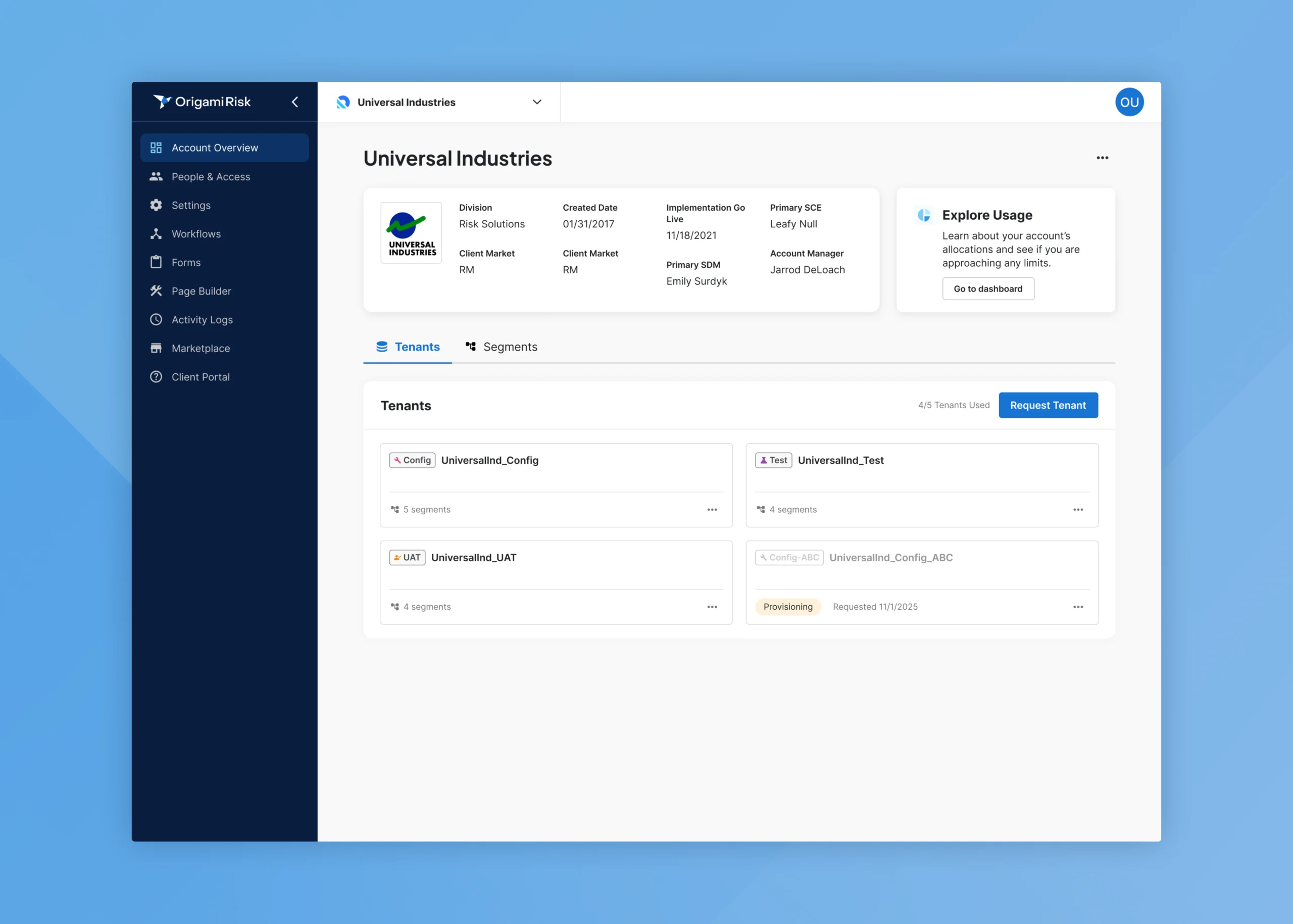Viewport: 1293px width, 924px height.
Task: Click the go-live date '11/18/2021'
Action: coord(691,235)
